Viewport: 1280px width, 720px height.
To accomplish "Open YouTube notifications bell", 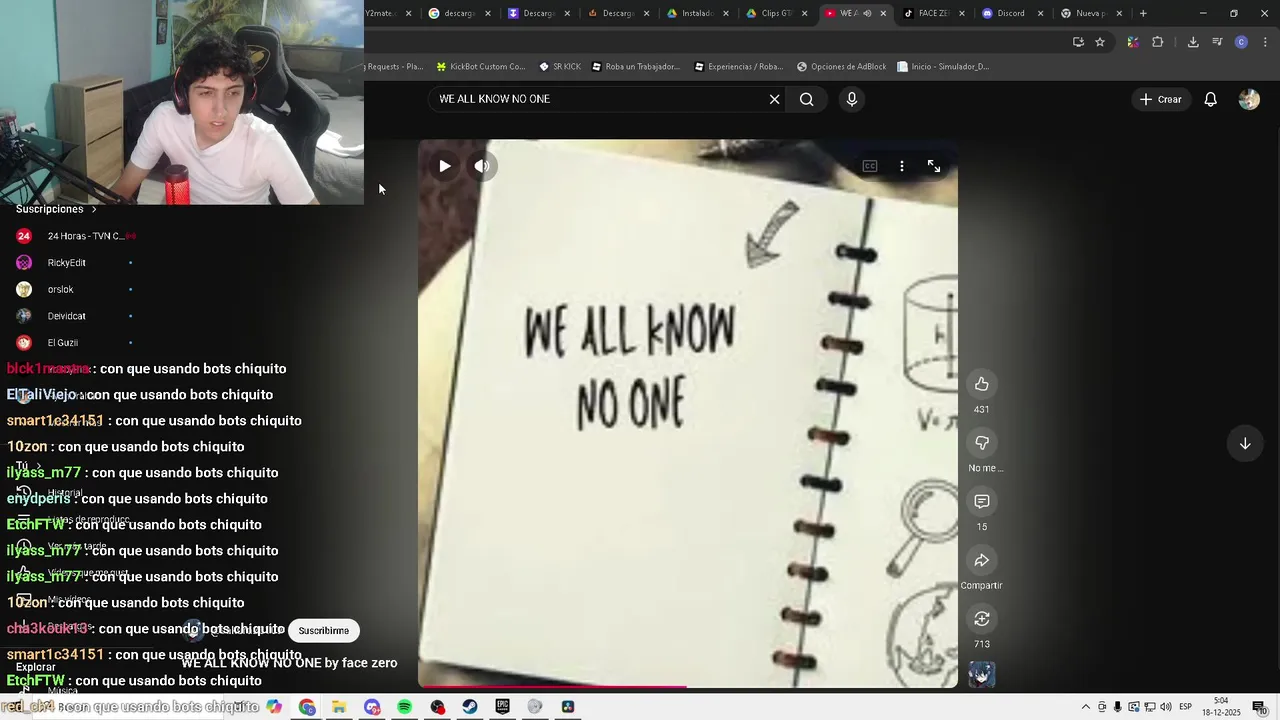I will tap(1211, 99).
